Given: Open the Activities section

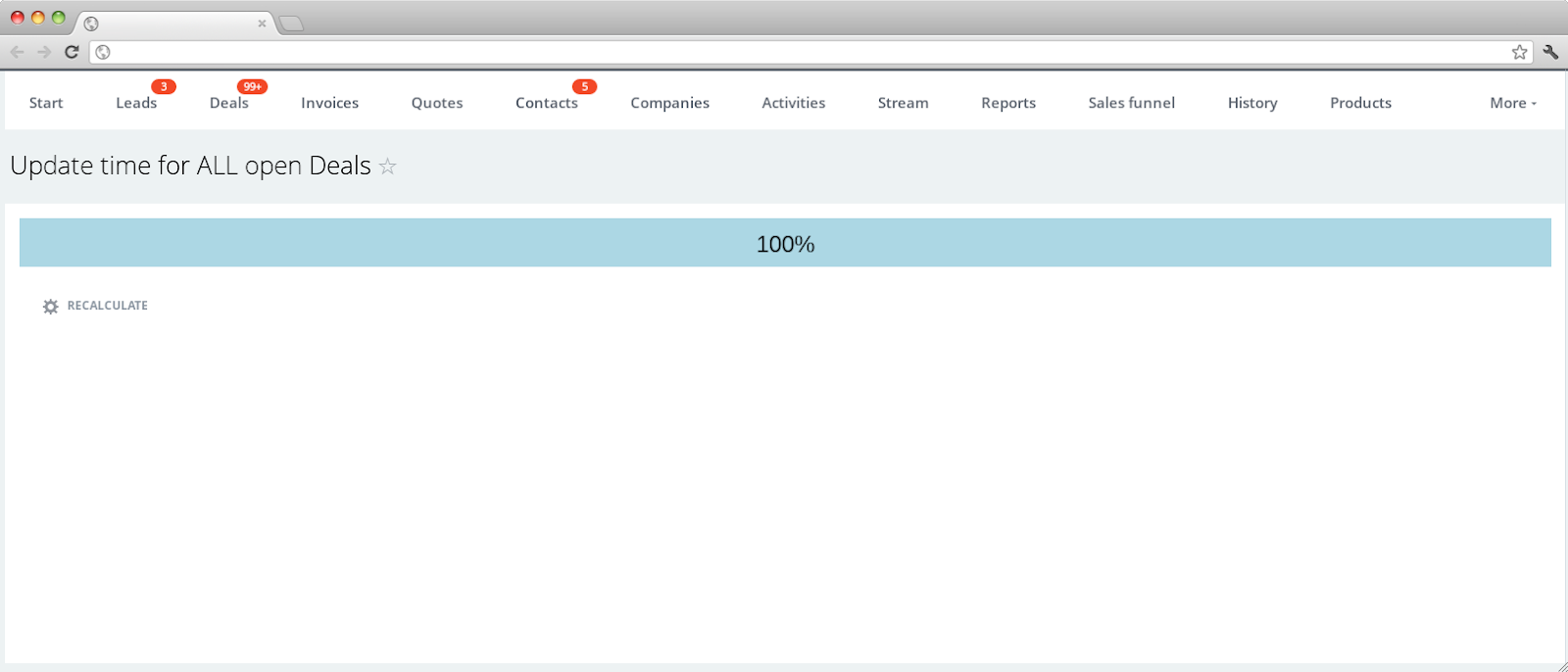Looking at the screenshot, I should coord(794,103).
